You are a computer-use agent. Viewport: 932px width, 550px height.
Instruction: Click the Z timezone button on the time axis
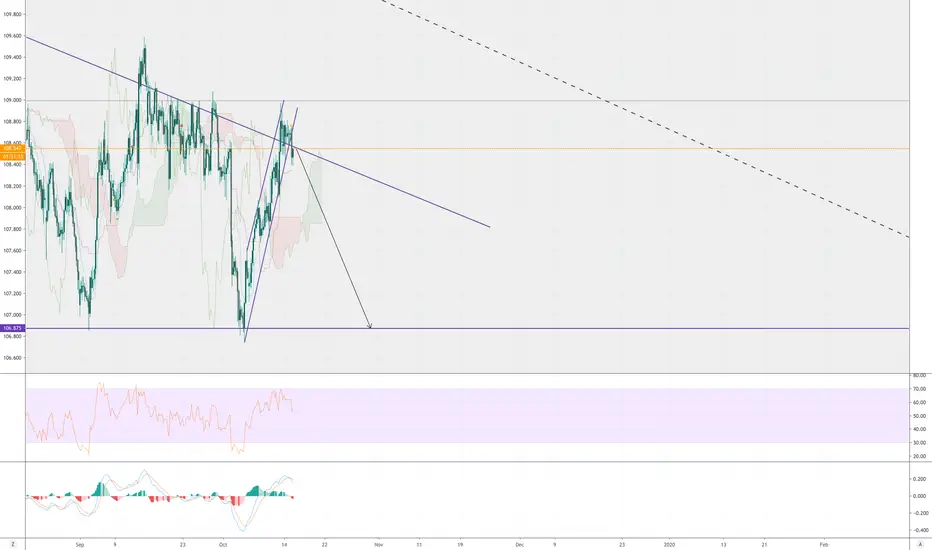12,544
